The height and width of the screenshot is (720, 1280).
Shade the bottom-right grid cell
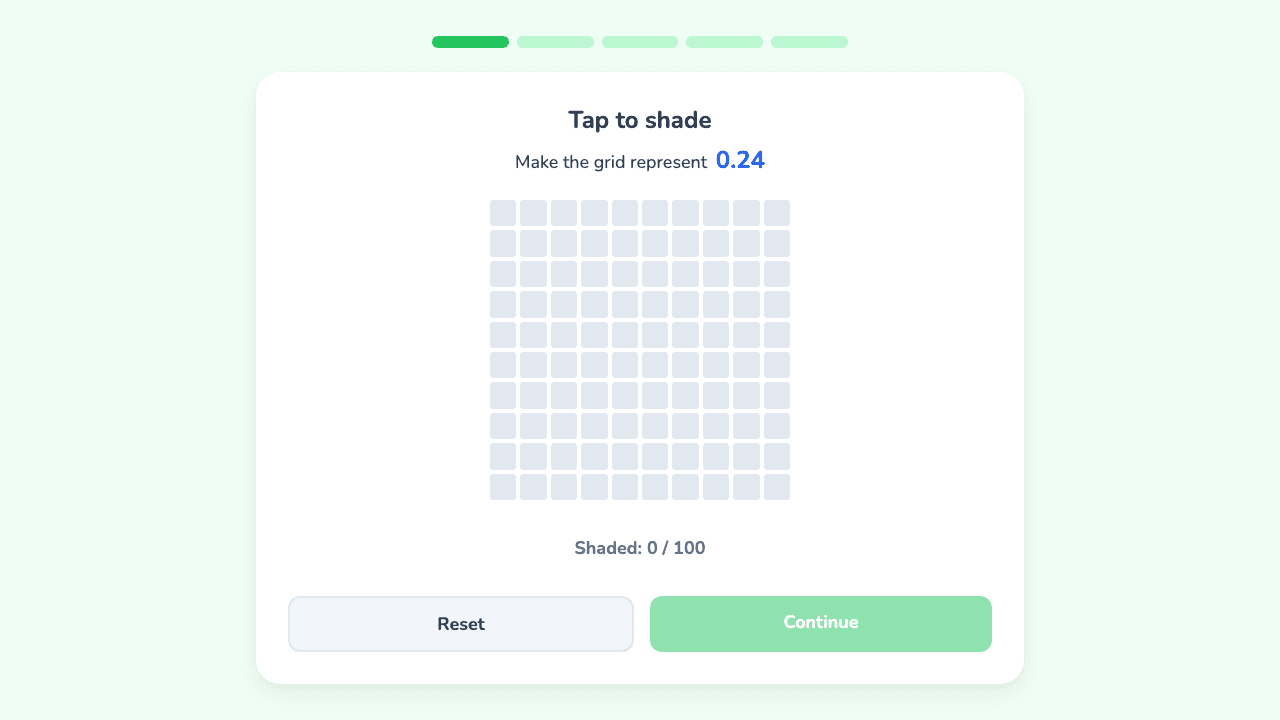point(777,487)
